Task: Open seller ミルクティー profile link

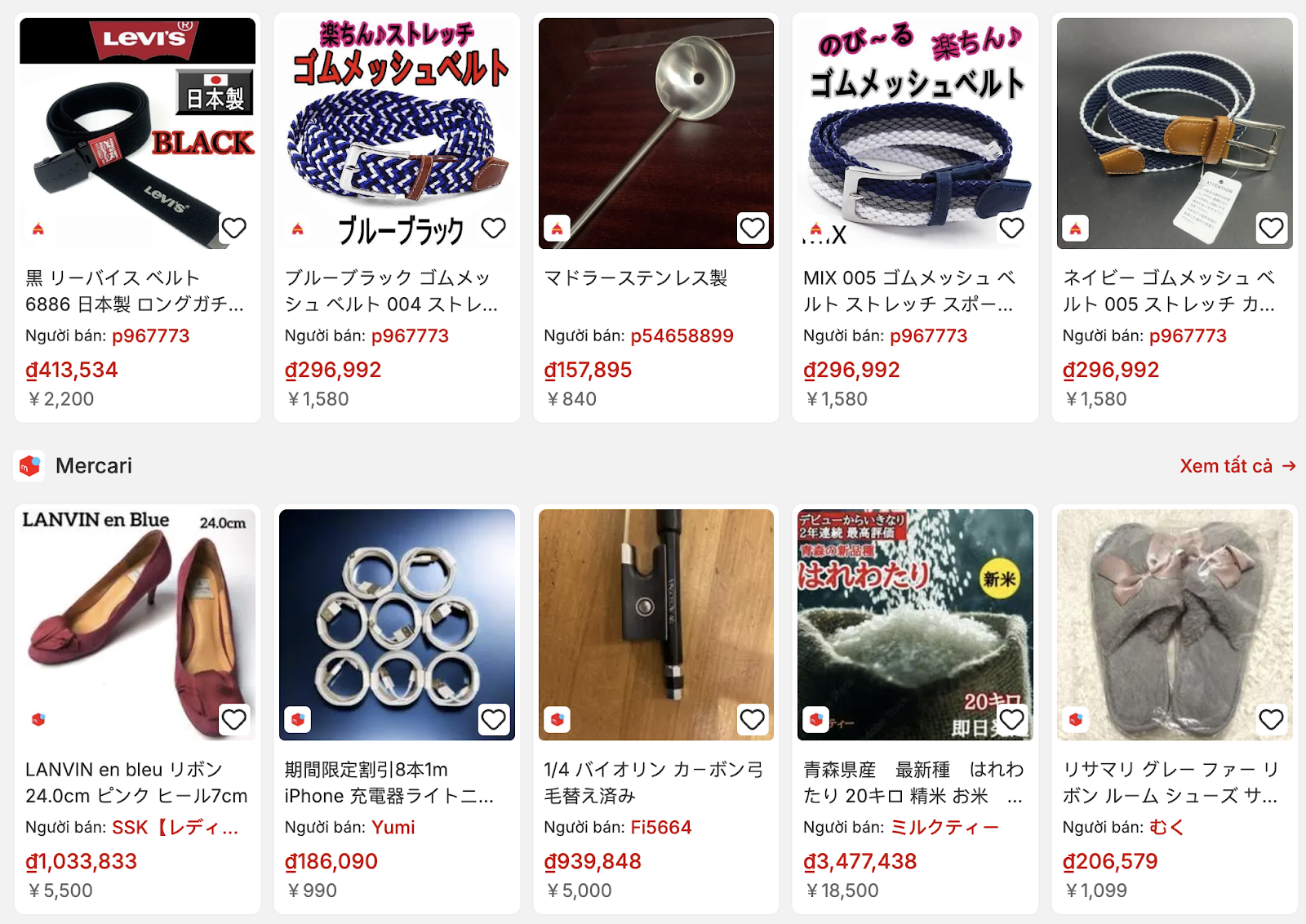Action: tap(944, 827)
